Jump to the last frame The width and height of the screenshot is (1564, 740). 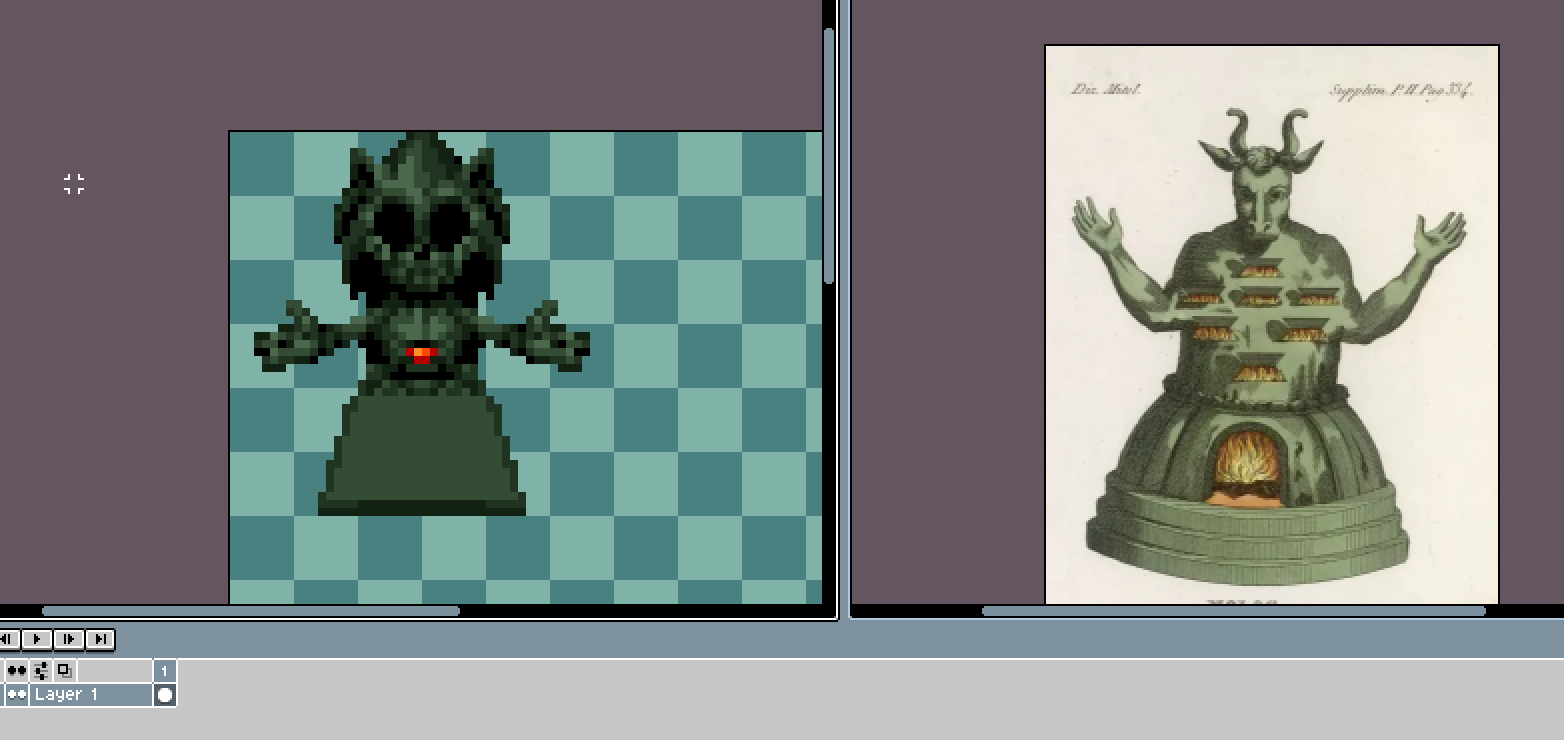[x=100, y=639]
